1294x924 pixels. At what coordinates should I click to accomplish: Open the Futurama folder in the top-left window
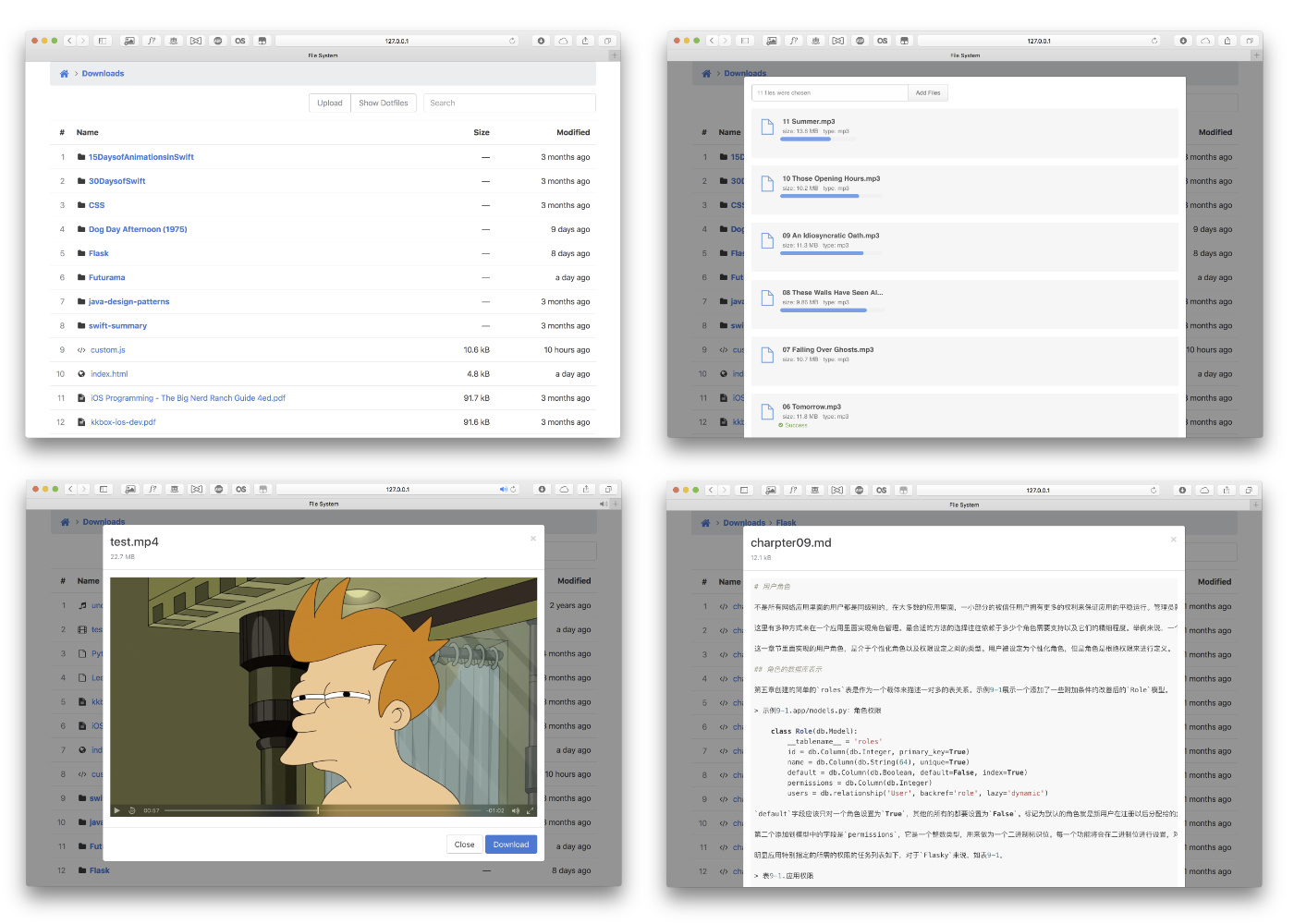click(107, 277)
